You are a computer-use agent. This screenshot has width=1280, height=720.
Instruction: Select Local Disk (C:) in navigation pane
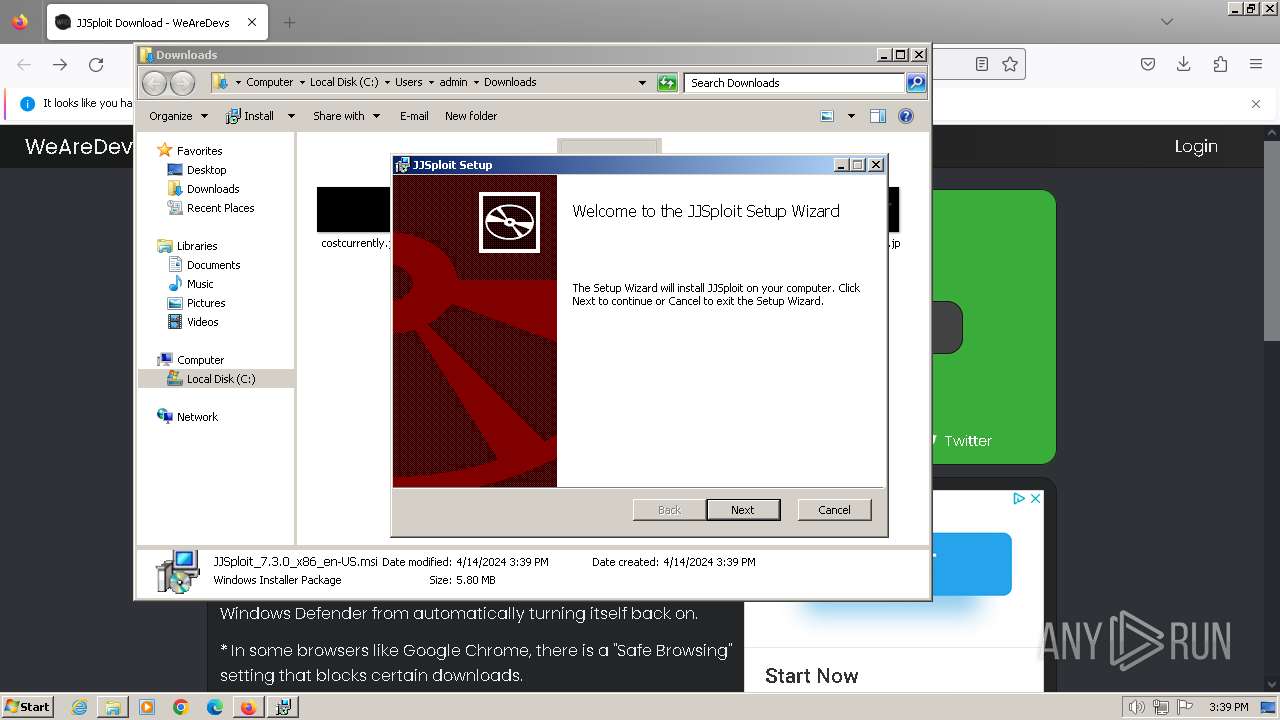[220, 379]
